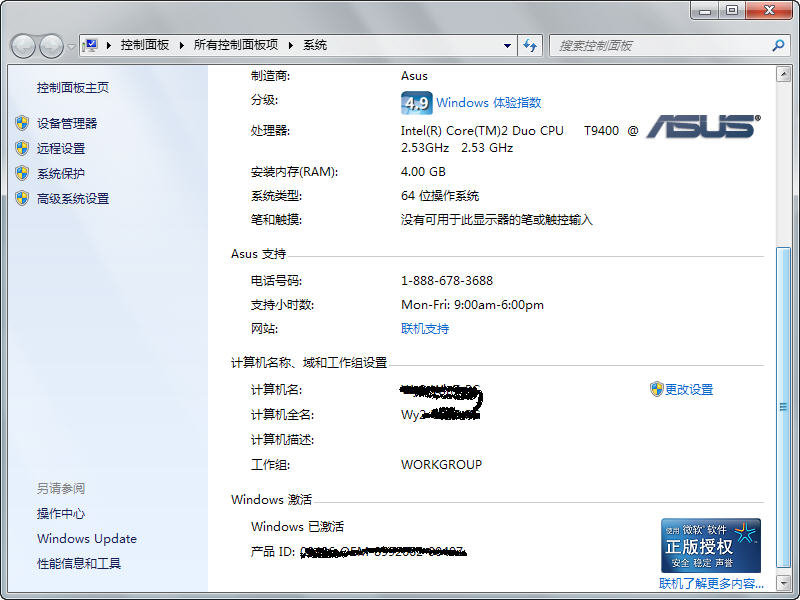This screenshot has width=800, height=600.
Task: Open 联机了解更多内容 link
Action: [x=711, y=583]
